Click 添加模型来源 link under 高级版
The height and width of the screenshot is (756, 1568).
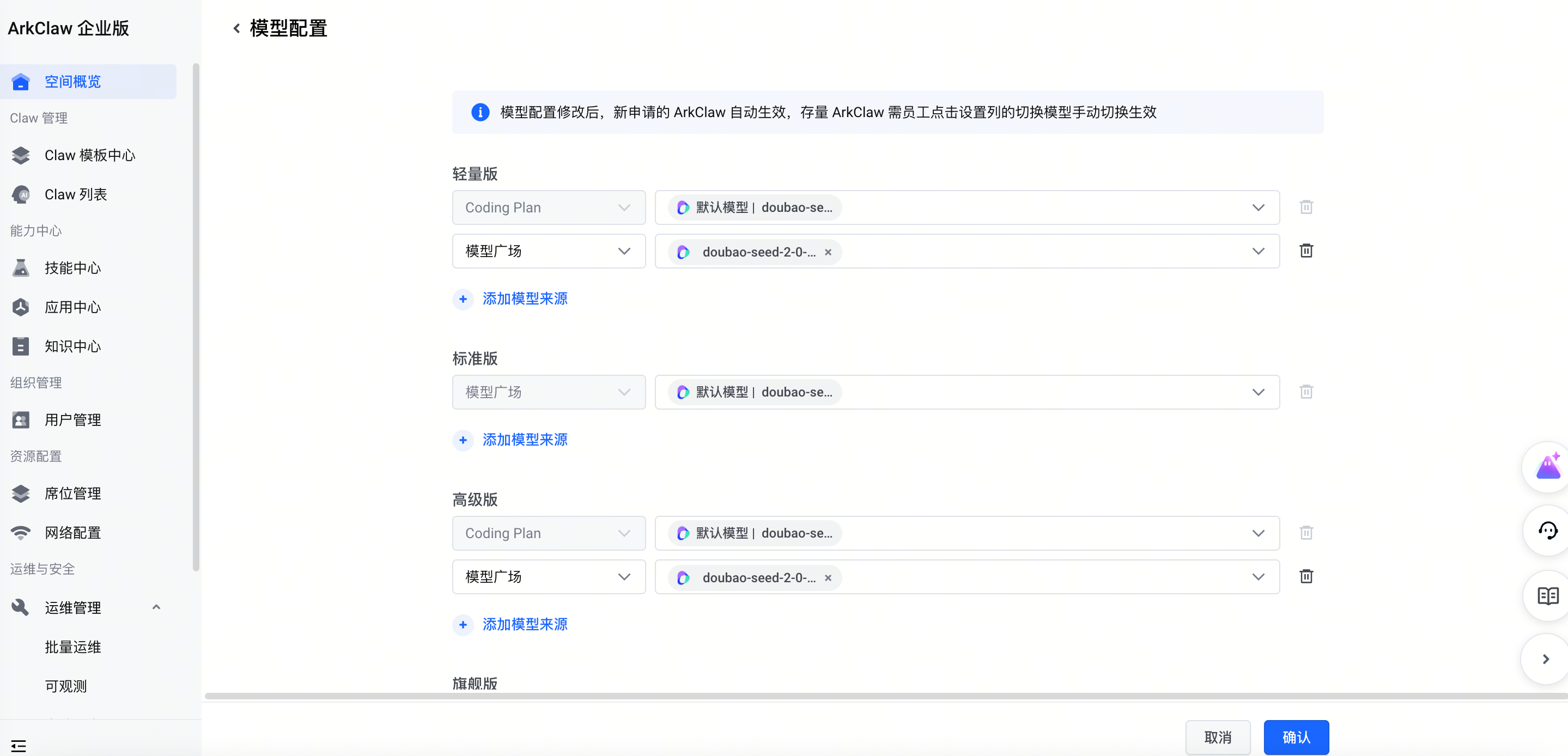coord(525,625)
